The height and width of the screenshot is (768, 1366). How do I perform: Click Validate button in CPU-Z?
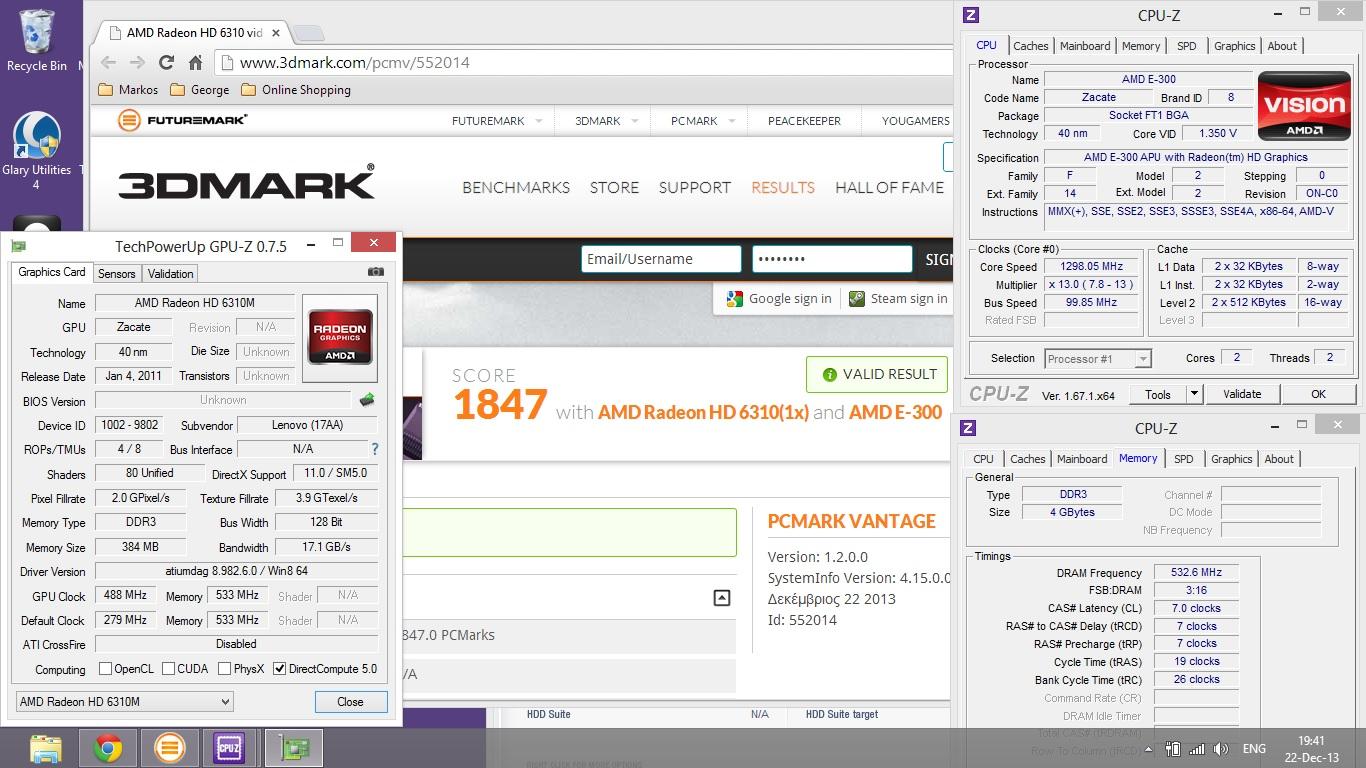pyautogui.click(x=1242, y=394)
